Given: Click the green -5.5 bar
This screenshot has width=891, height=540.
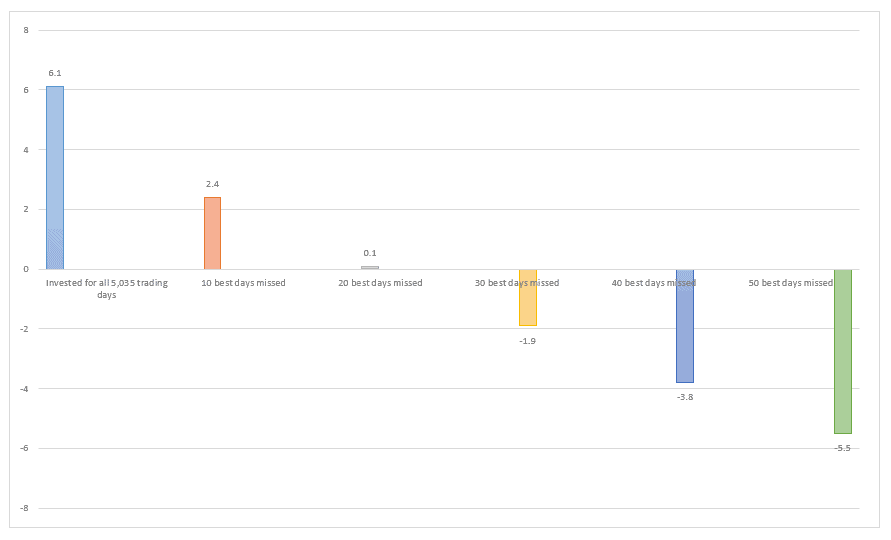Looking at the screenshot, I should coord(842,351).
